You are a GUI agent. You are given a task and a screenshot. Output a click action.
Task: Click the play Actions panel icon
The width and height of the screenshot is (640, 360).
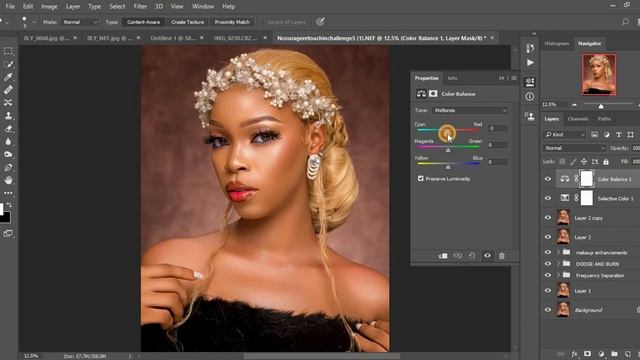(530, 62)
